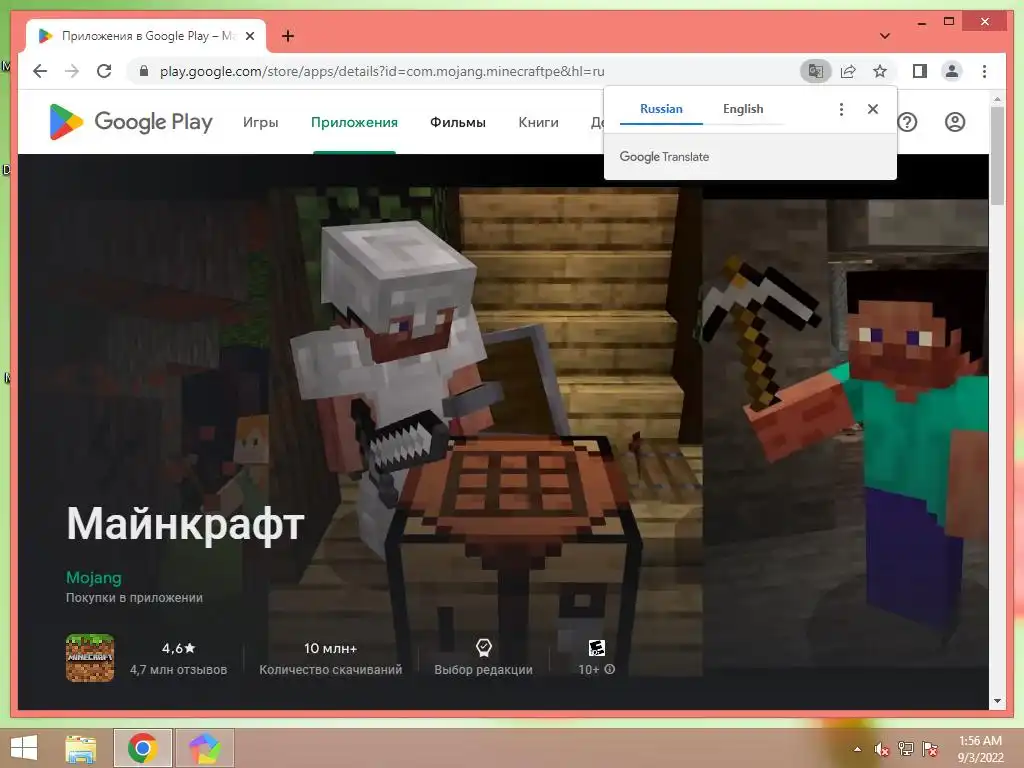Show hidden system tray icons
The height and width of the screenshot is (768, 1024).
857,749
